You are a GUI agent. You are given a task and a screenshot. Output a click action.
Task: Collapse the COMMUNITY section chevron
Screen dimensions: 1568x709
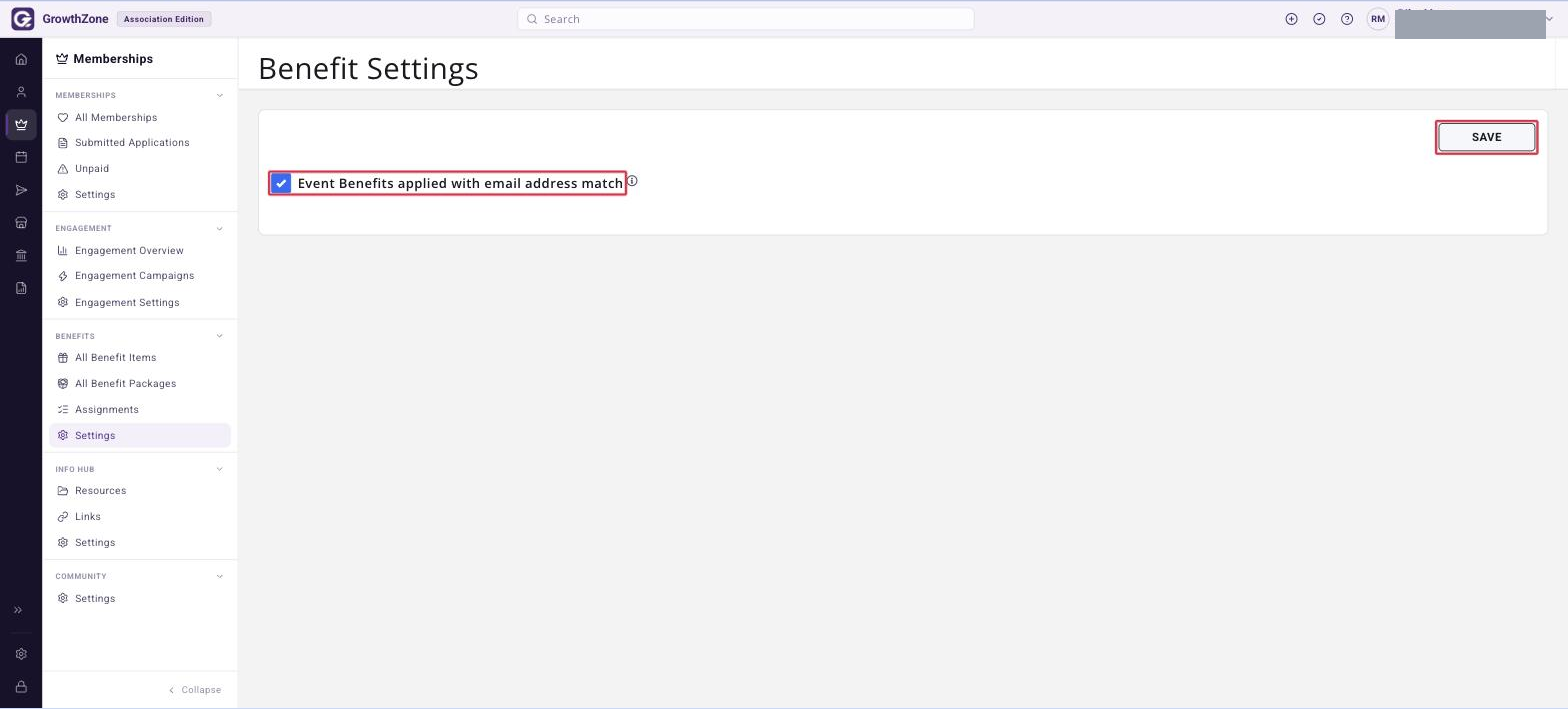point(220,576)
